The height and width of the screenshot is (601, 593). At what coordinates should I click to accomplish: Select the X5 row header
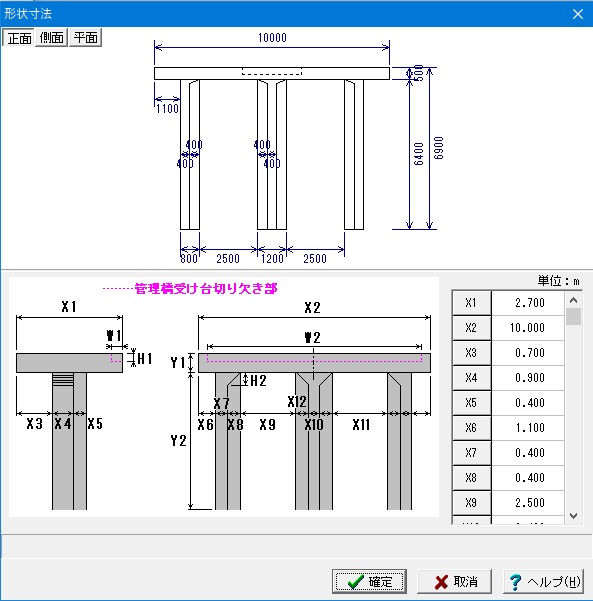[471, 402]
